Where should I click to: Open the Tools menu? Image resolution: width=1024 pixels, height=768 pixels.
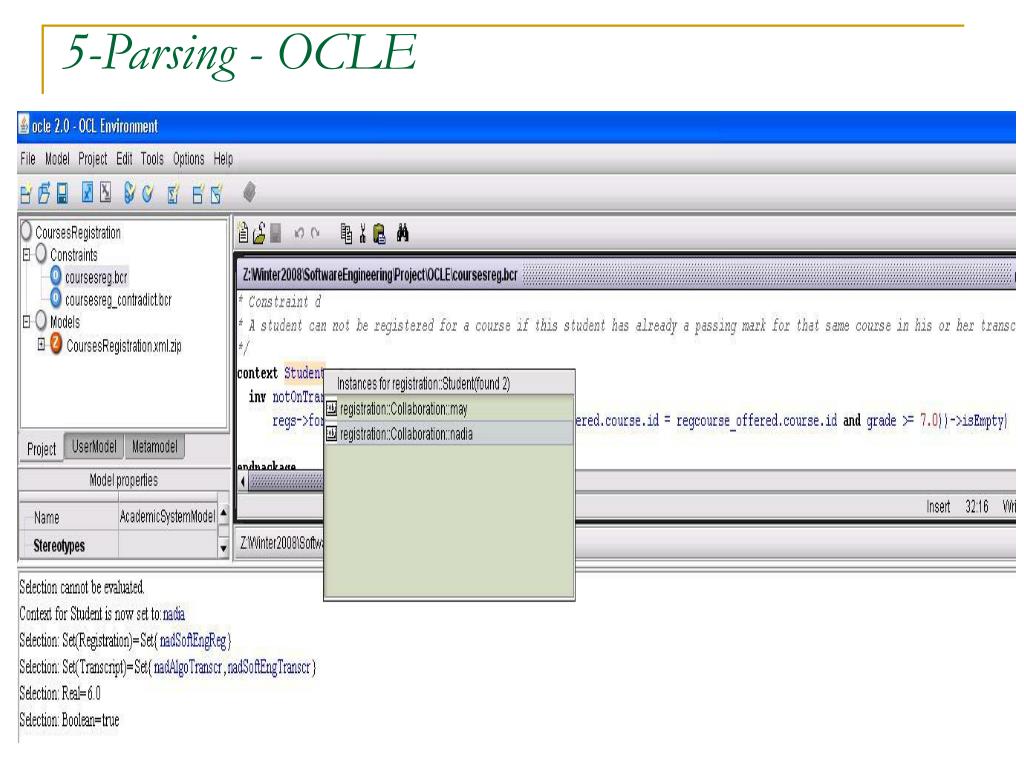[x=152, y=159]
